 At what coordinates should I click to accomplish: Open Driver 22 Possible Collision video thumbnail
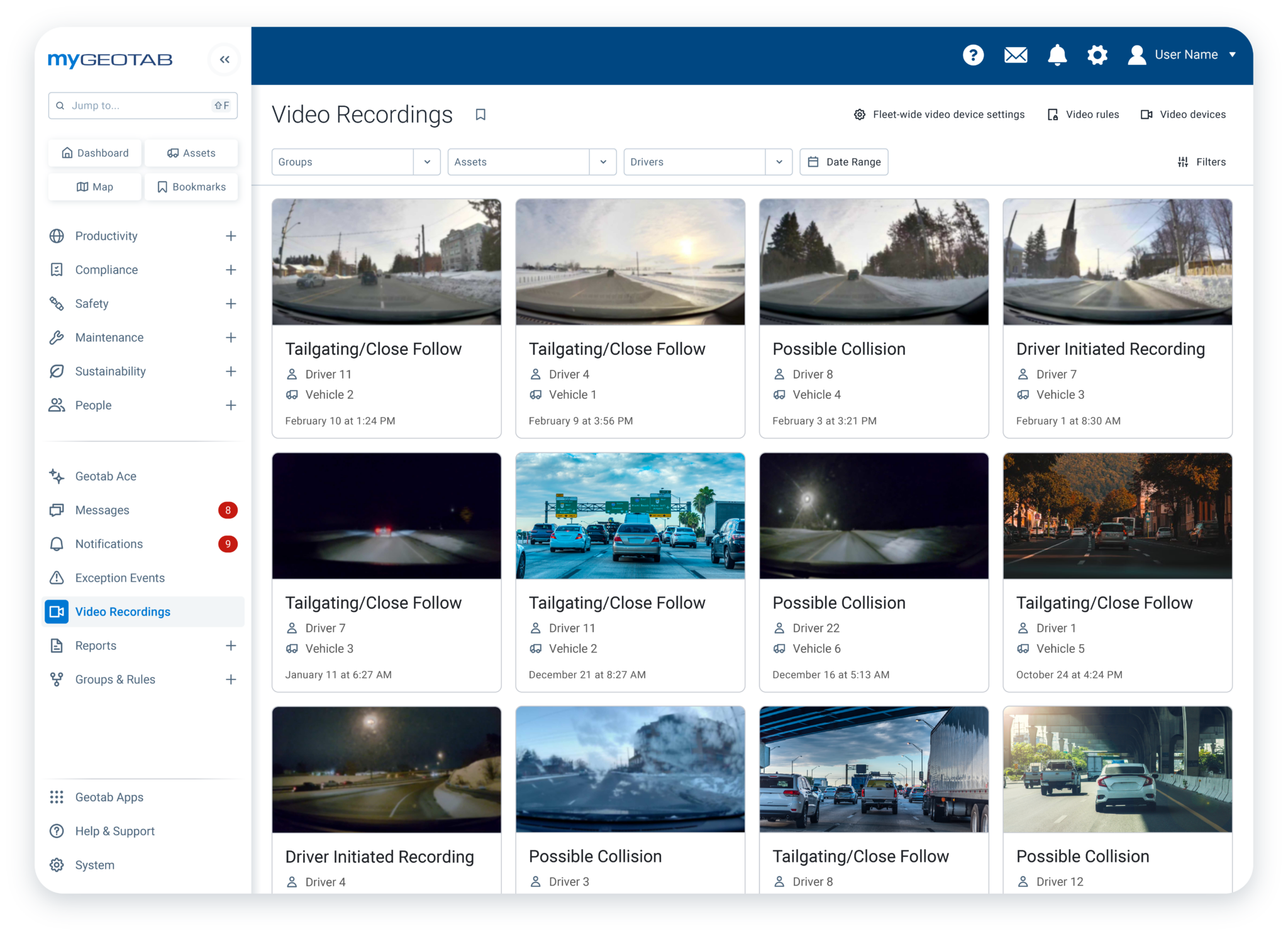pyautogui.click(x=874, y=516)
